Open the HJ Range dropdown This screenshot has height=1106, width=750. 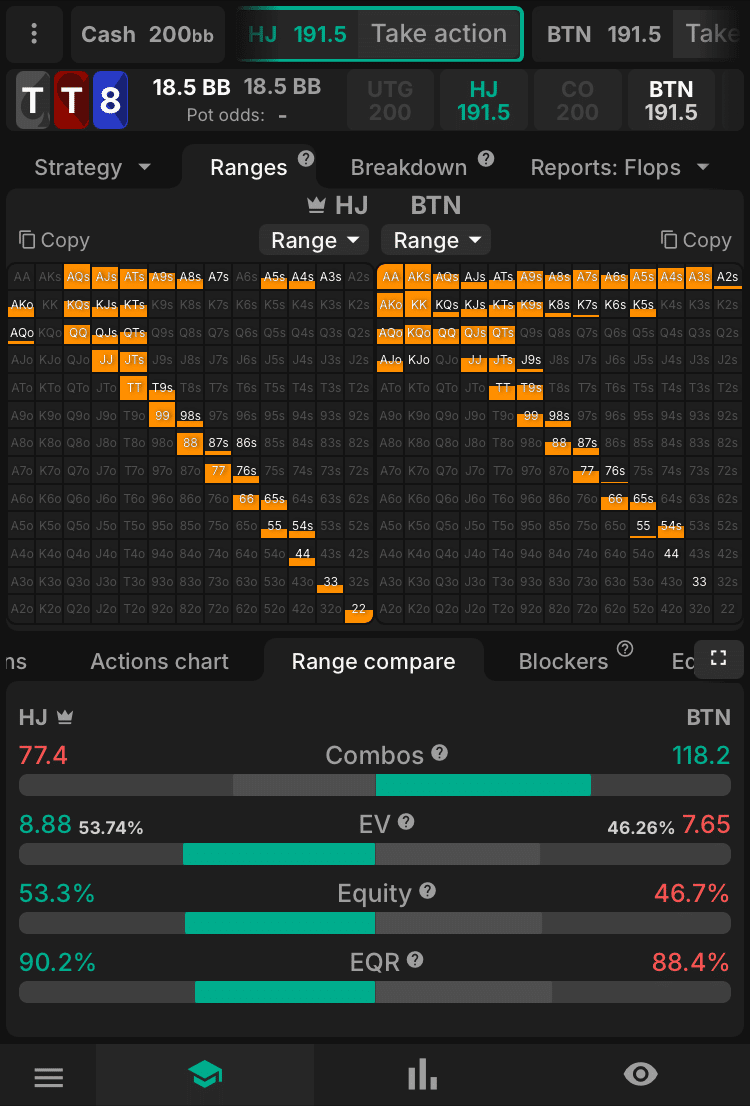click(313, 240)
